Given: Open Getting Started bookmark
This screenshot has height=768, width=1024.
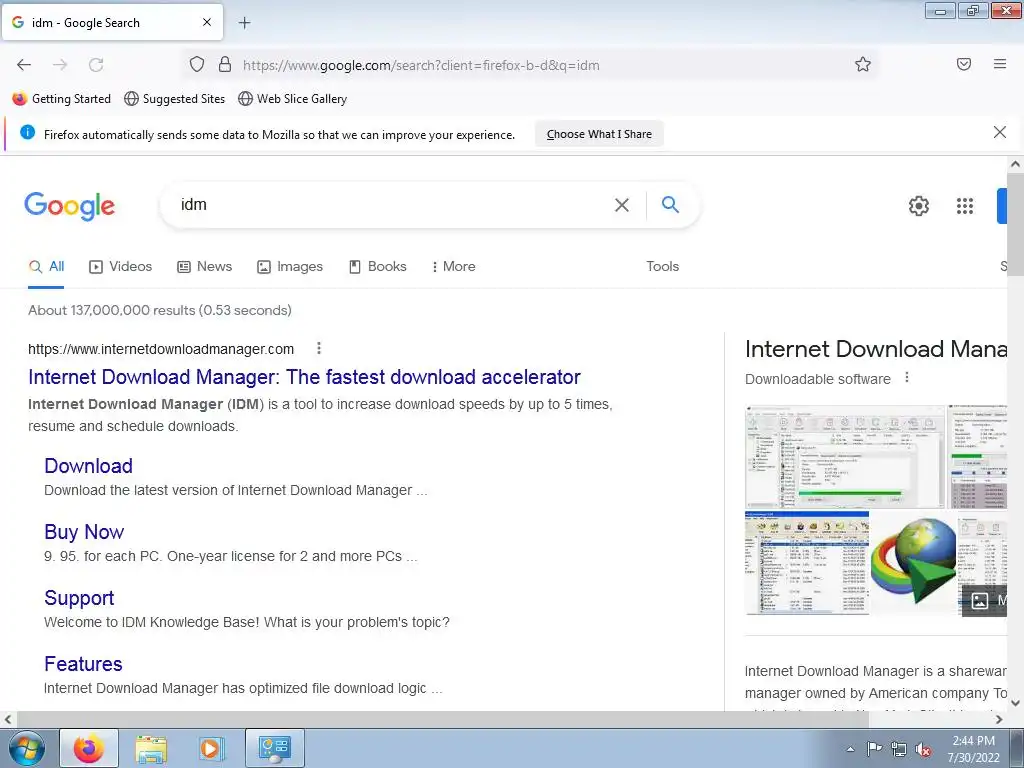Looking at the screenshot, I should coord(62,99).
